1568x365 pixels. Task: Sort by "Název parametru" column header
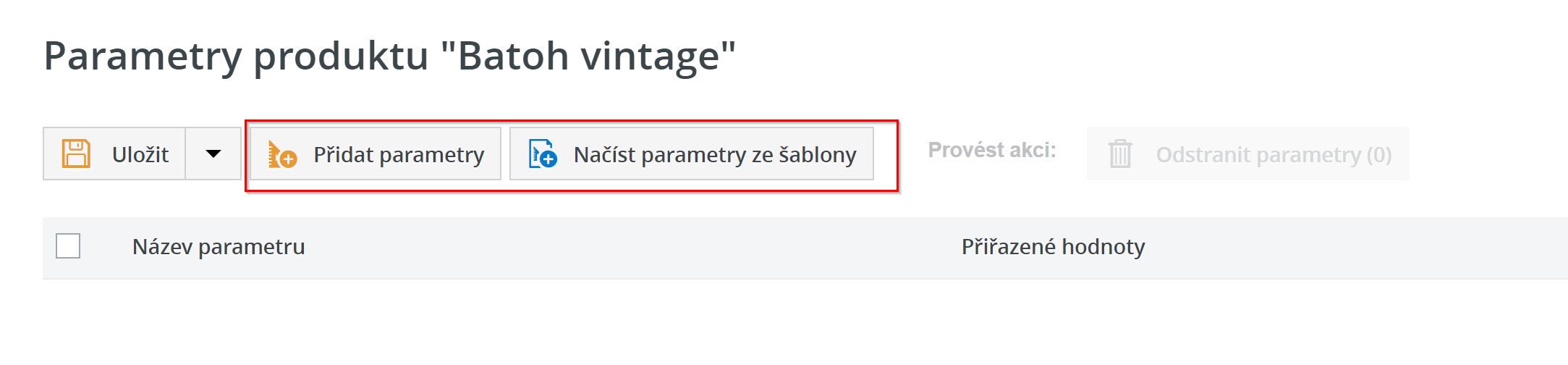[x=218, y=247]
